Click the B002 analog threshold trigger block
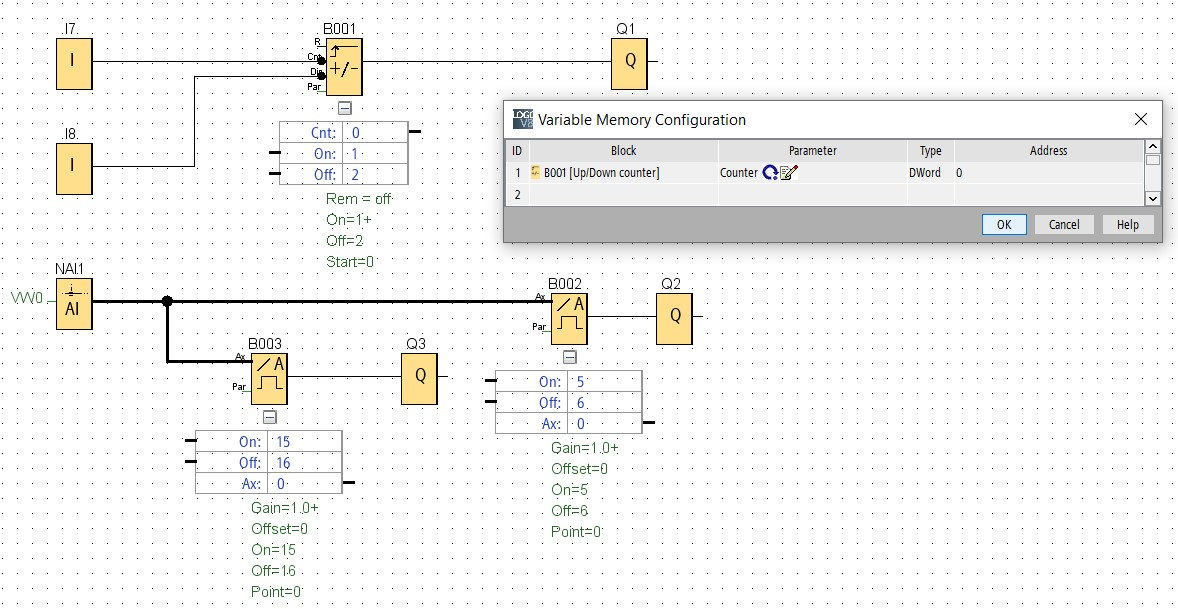The image size is (1178, 609). coord(569,317)
